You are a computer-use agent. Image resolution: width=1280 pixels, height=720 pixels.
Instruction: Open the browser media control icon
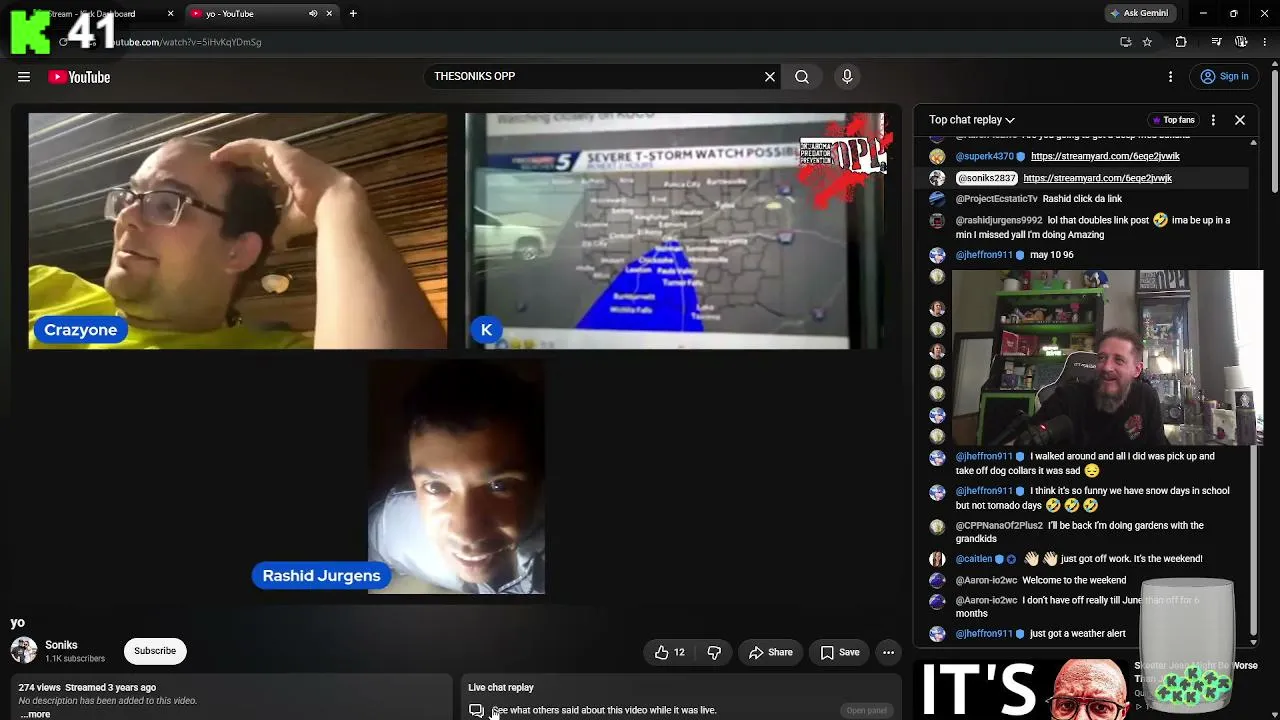click(1216, 42)
